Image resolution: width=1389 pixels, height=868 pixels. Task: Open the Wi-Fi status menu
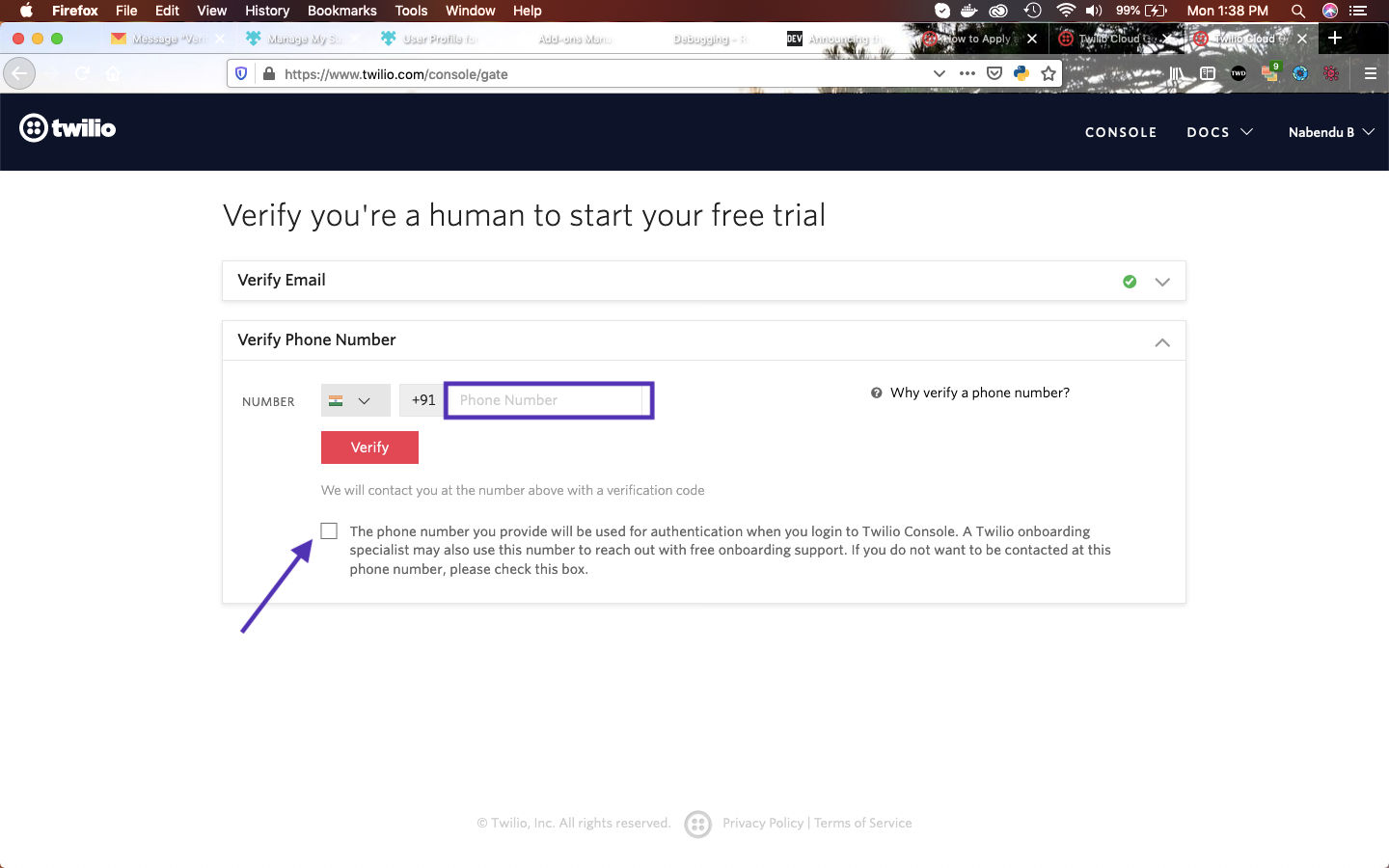pos(1065,11)
